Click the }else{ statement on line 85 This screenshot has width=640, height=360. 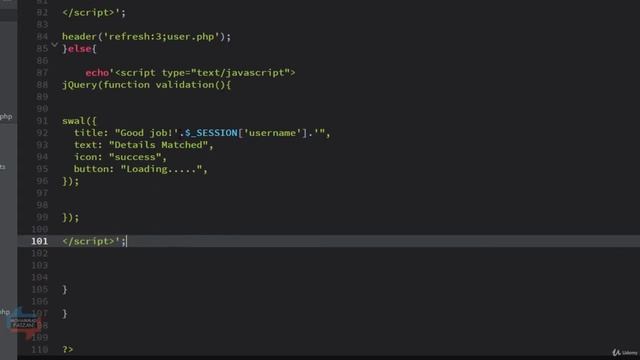click(x=79, y=49)
